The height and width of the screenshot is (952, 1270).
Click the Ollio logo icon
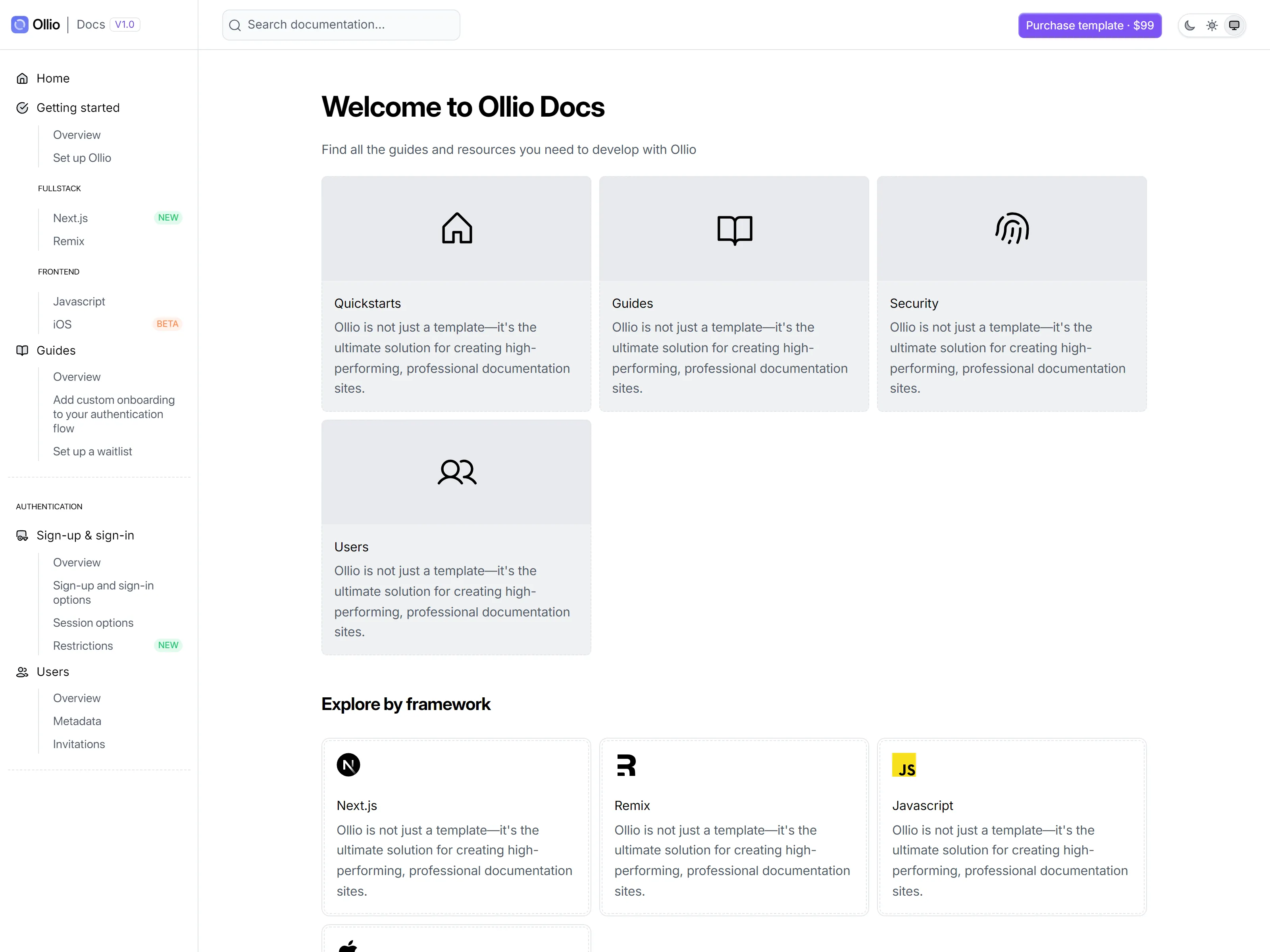coord(19,25)
